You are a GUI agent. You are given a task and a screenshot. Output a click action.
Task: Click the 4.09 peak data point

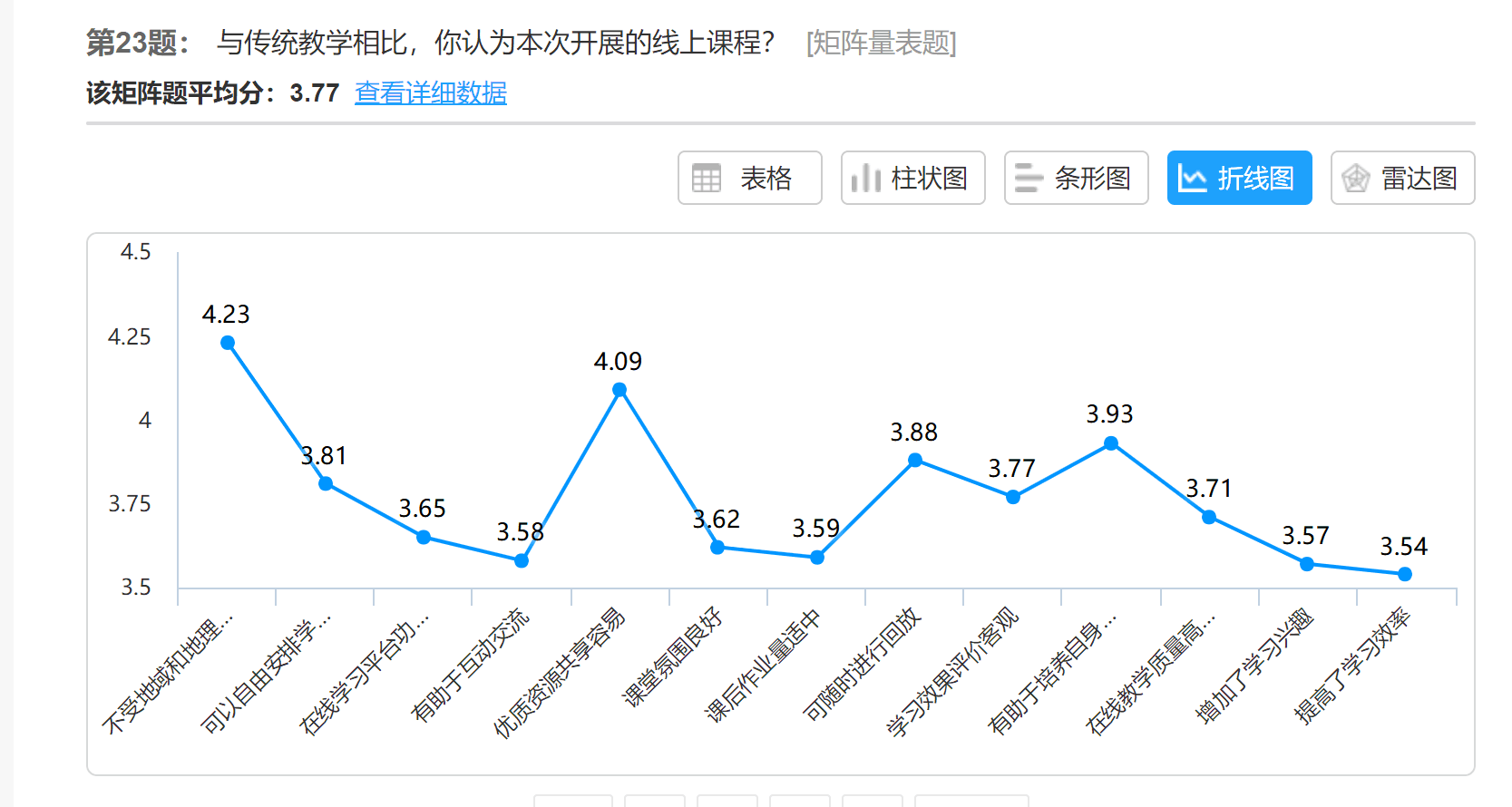619,390
